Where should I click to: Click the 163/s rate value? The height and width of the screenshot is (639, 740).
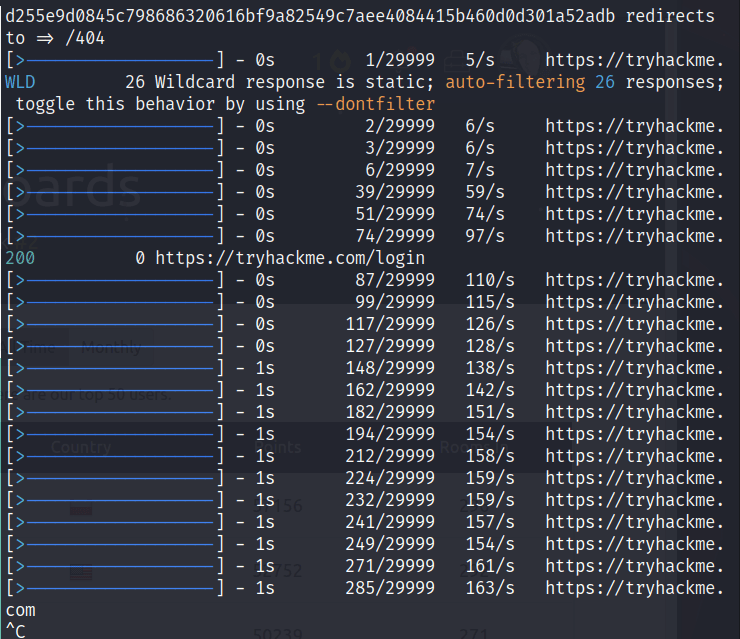[x=490, y=588]
